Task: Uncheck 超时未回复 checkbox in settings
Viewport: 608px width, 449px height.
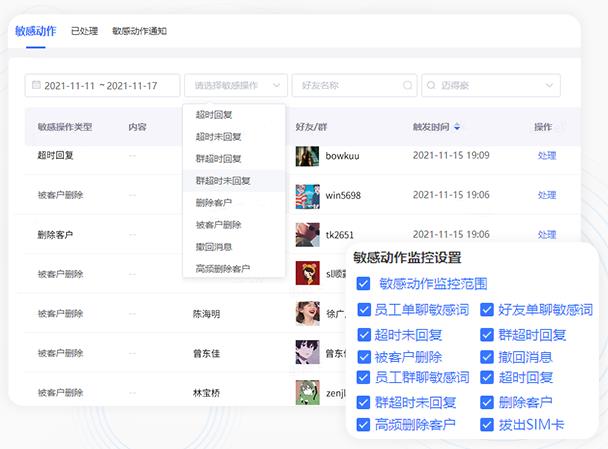Action: pyautogui.click(x=363, y=335)
